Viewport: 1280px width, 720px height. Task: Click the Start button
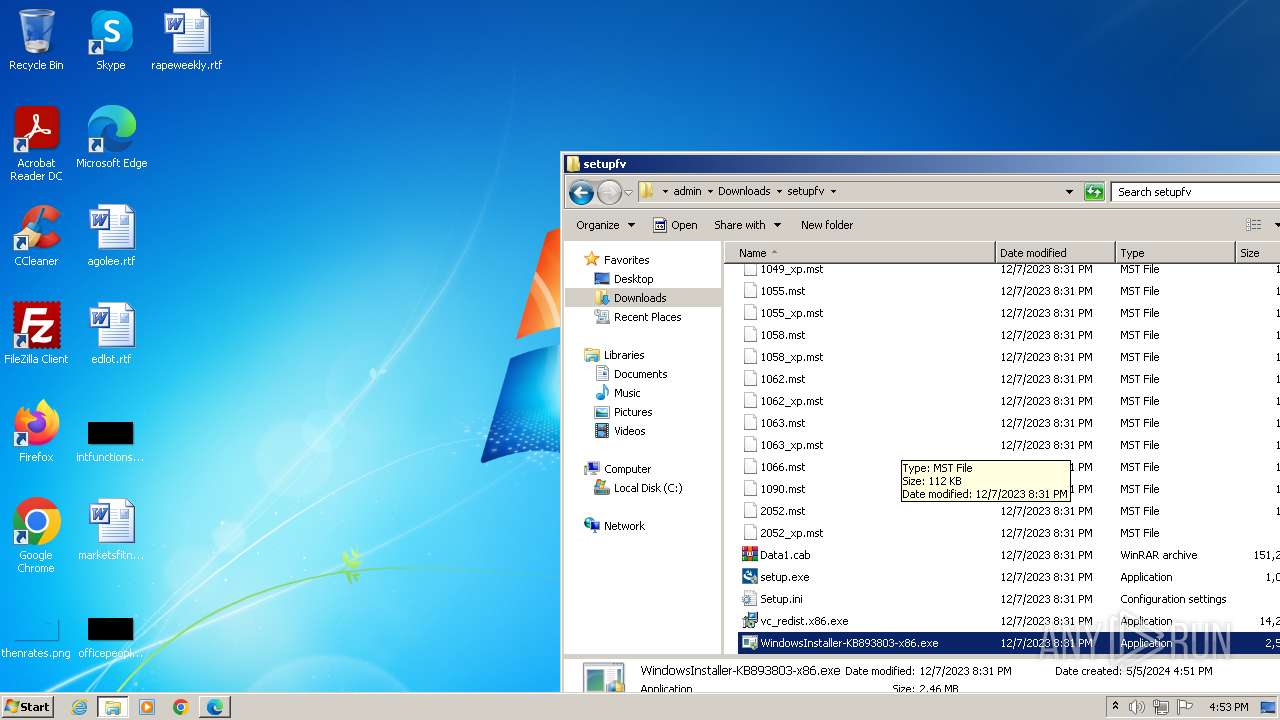click(x=27, y=707)
